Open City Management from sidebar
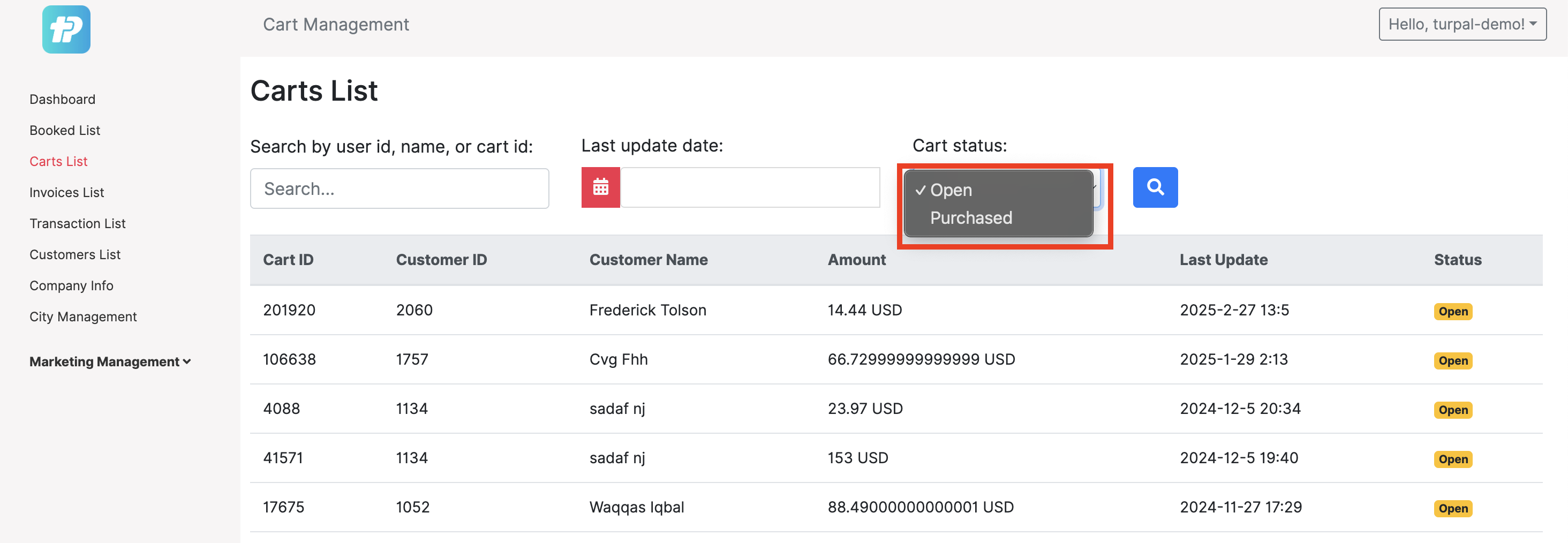 (x=84, y=316)
